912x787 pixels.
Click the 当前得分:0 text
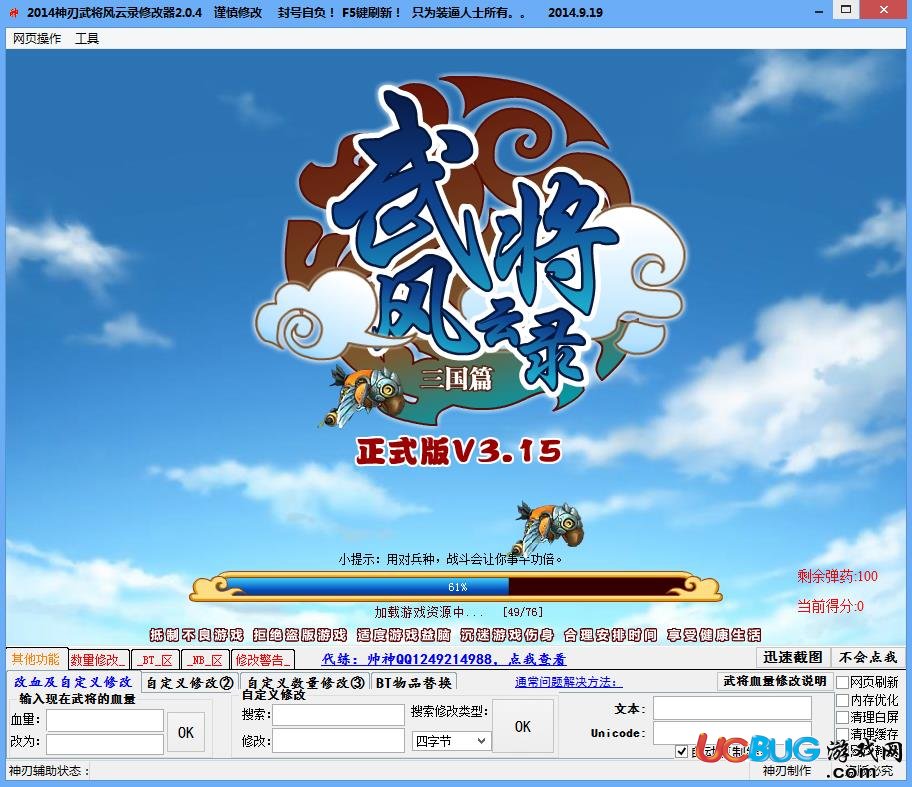[830, 606]
